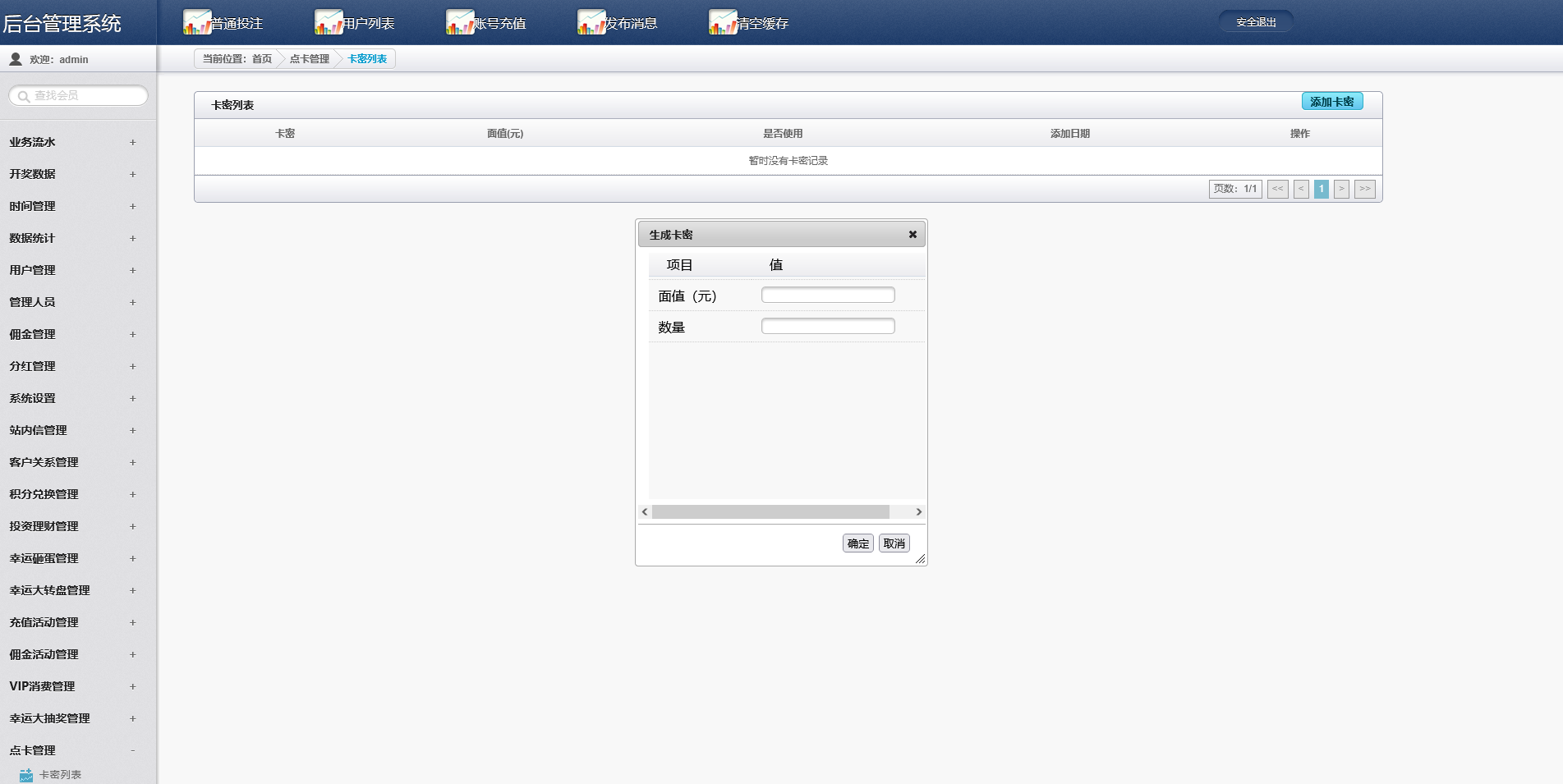Click the user avatar icon beside admin
The width and height of the screenshot is (1563, 784).
16,59
